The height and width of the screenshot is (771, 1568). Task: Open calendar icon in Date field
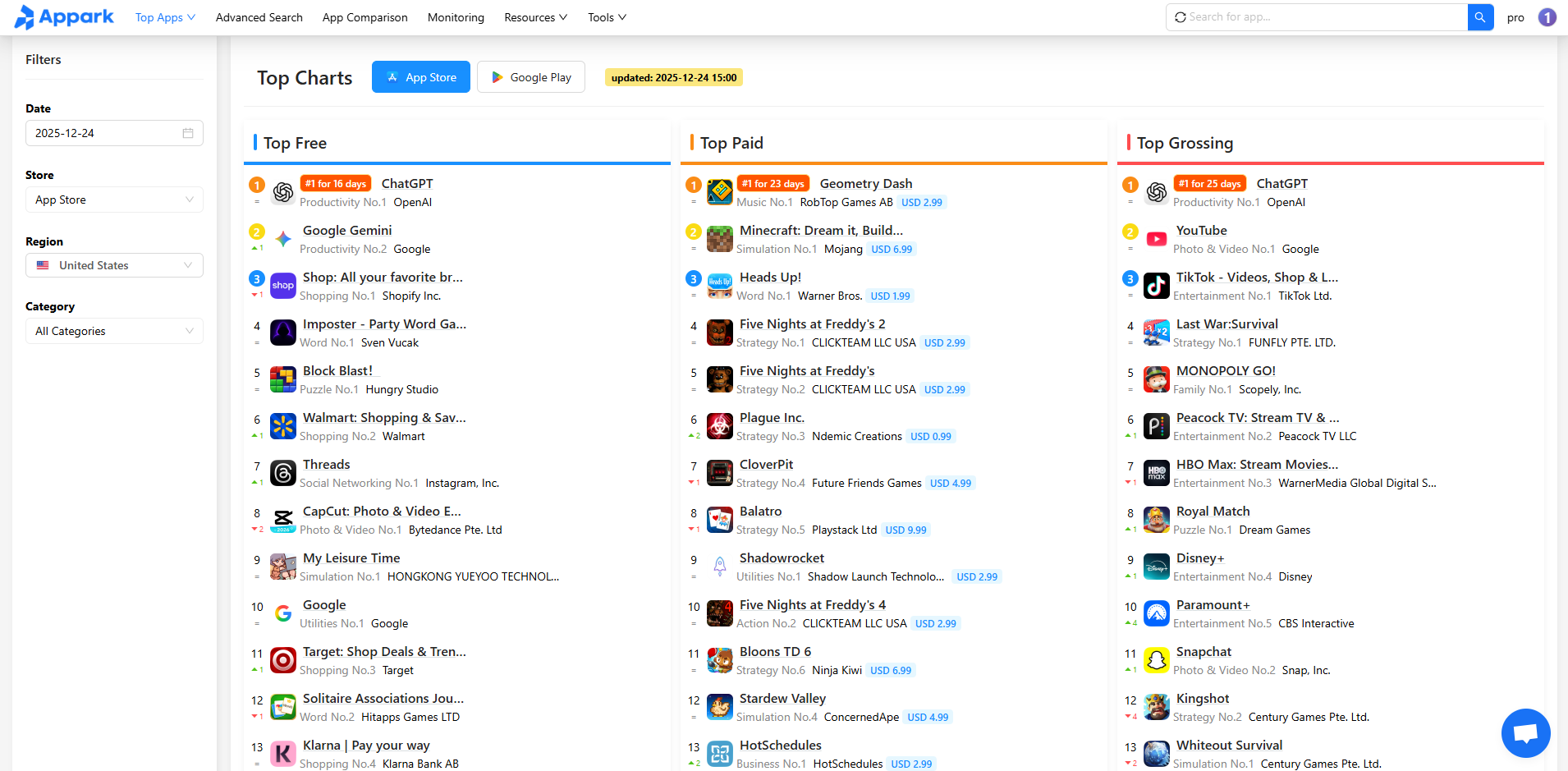pyautogui.click(x=188, y=133)
